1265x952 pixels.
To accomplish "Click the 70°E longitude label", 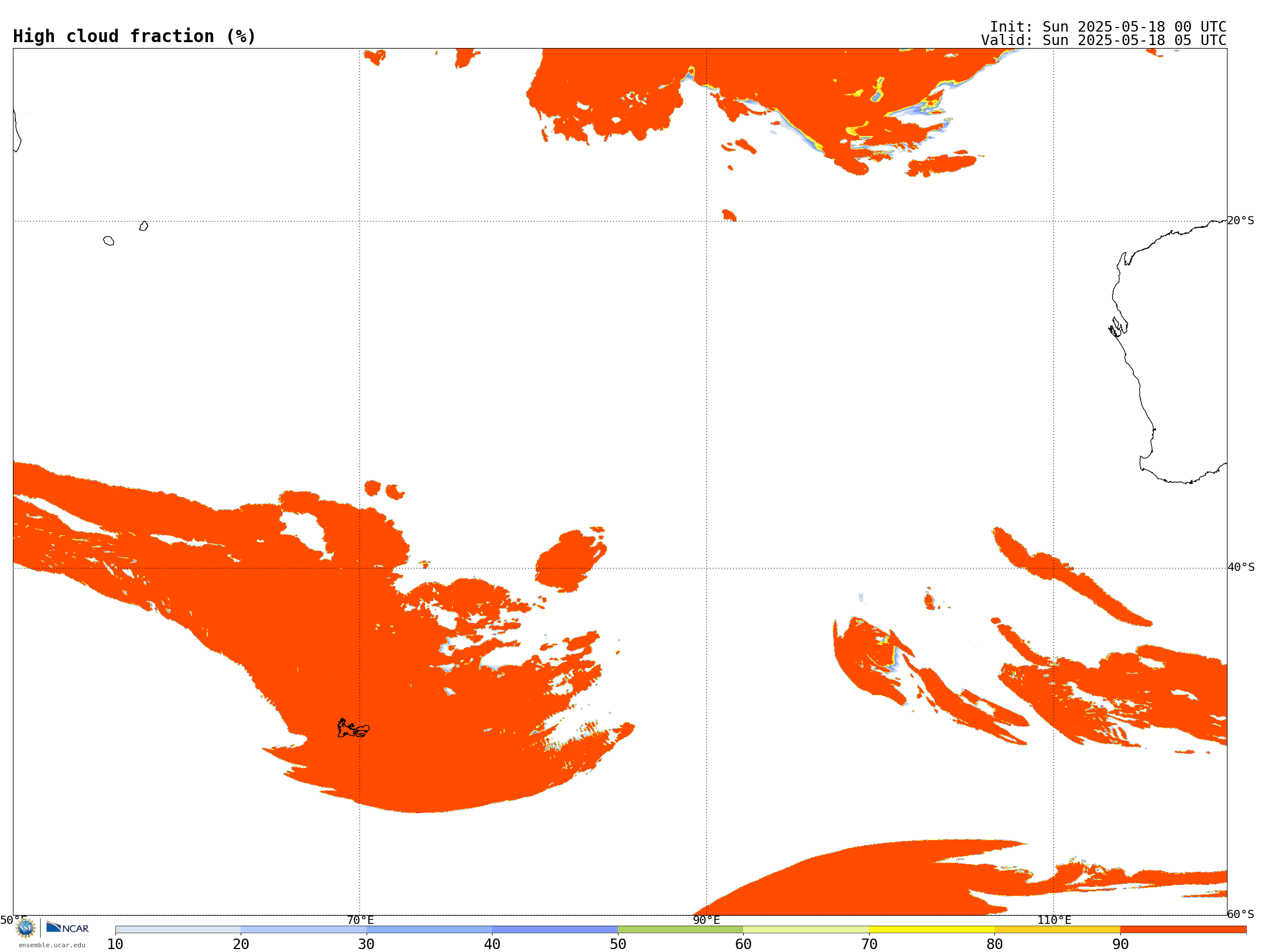I will tap(360, 920).
